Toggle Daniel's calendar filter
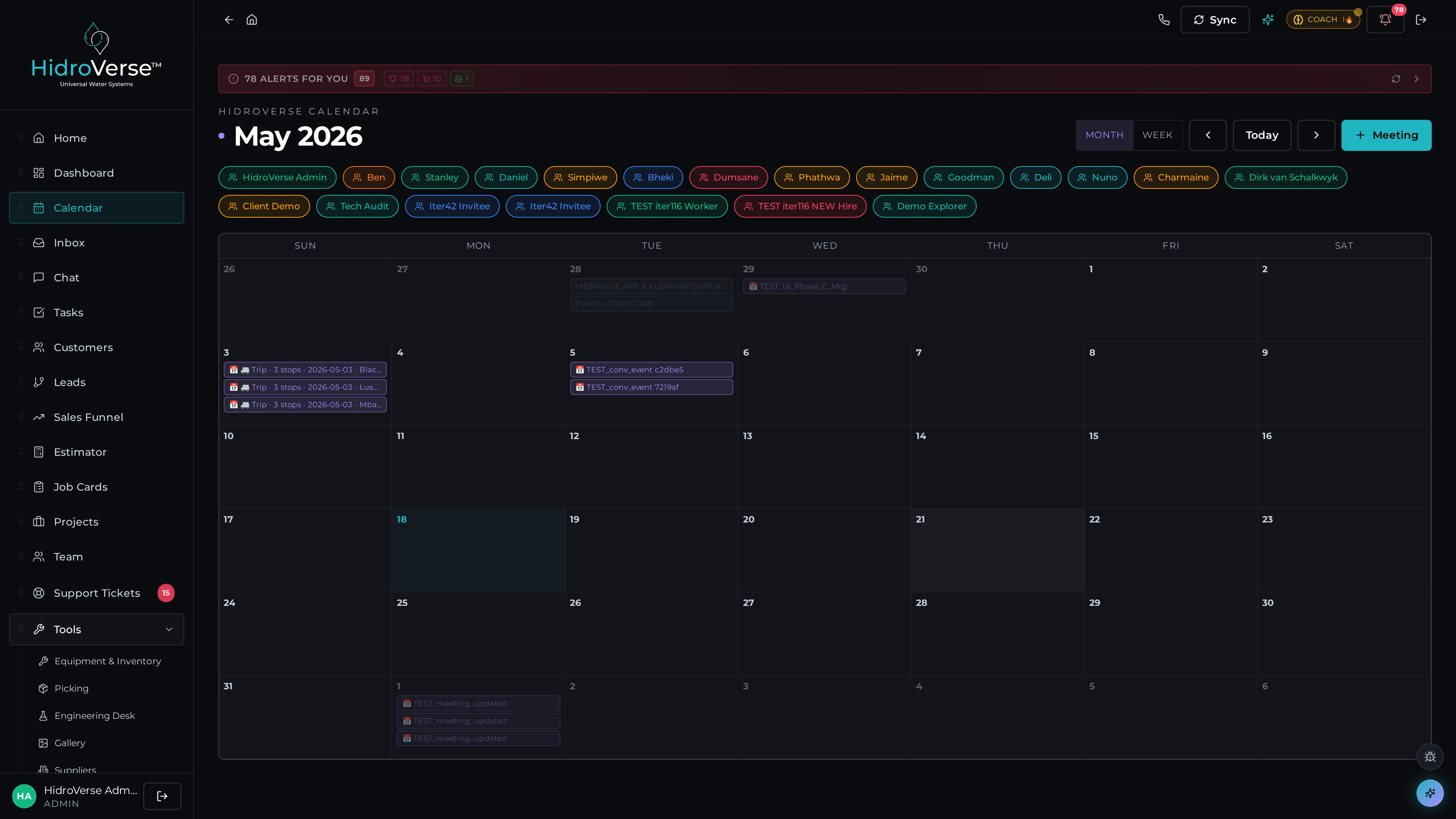The width and height of the screenshot is (1456, 819). tap(506, 177)
